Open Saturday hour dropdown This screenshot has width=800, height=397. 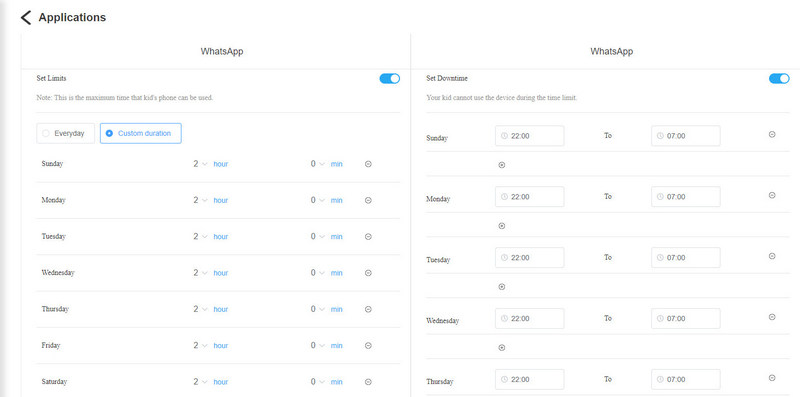click(x=200, y=382)
